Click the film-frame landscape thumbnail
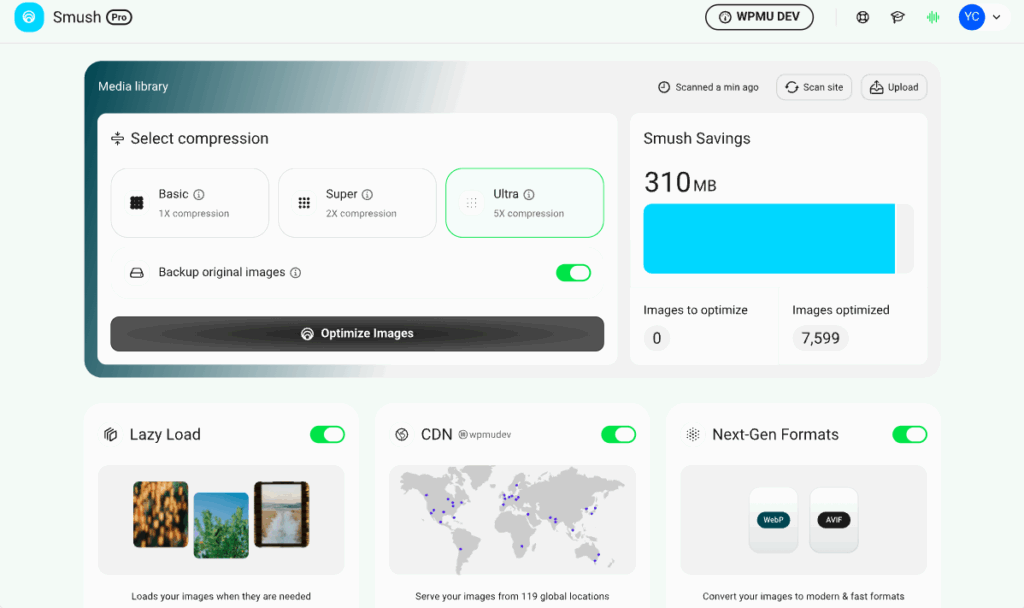Image resolution: width=1024 pixels, height=608 pixels. pyautogui.click(x=281, y=515)
